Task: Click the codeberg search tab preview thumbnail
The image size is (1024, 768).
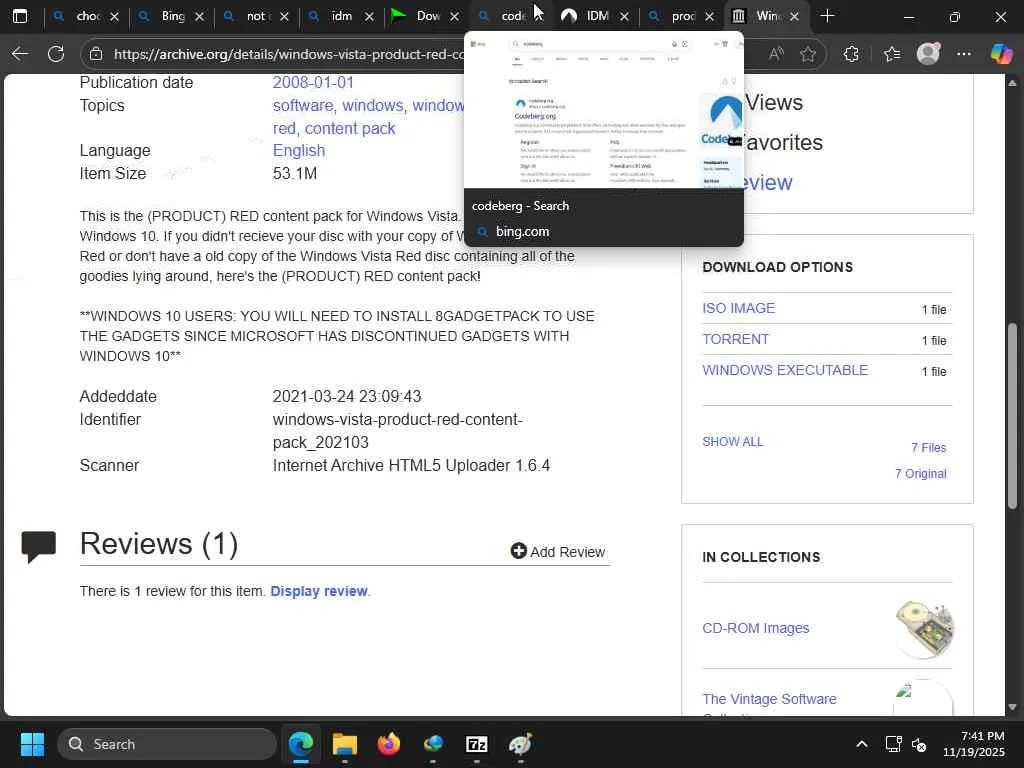Action: click(603, 110)
